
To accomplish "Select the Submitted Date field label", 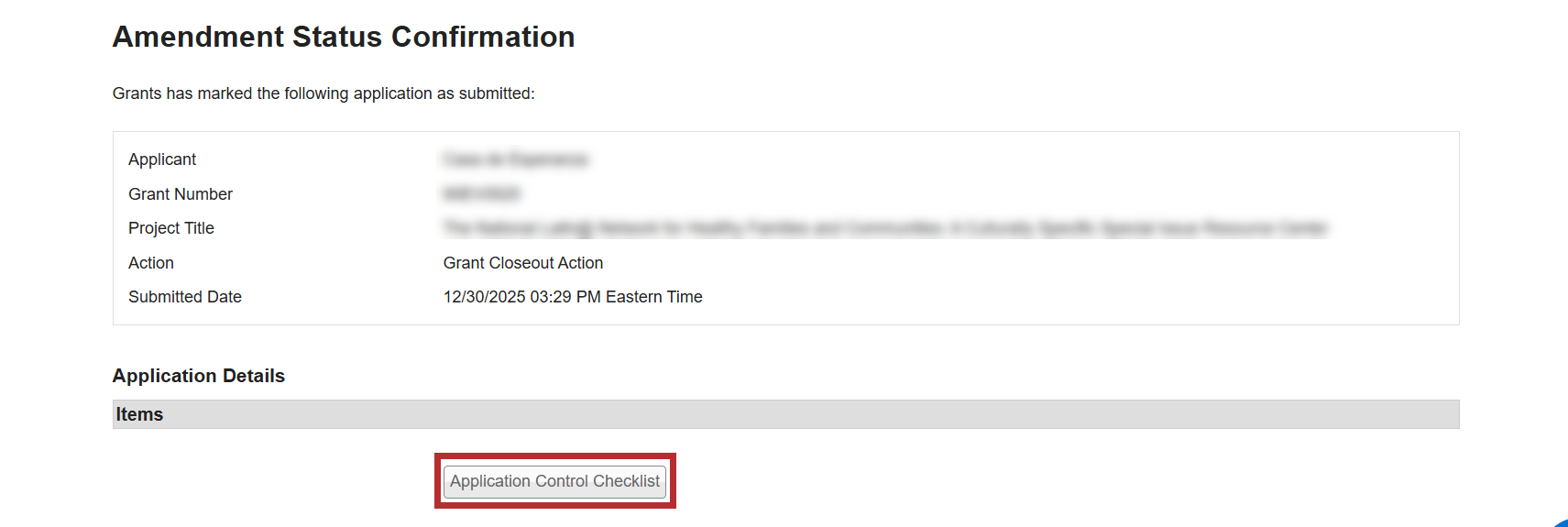I will click(x=185, y=297).
